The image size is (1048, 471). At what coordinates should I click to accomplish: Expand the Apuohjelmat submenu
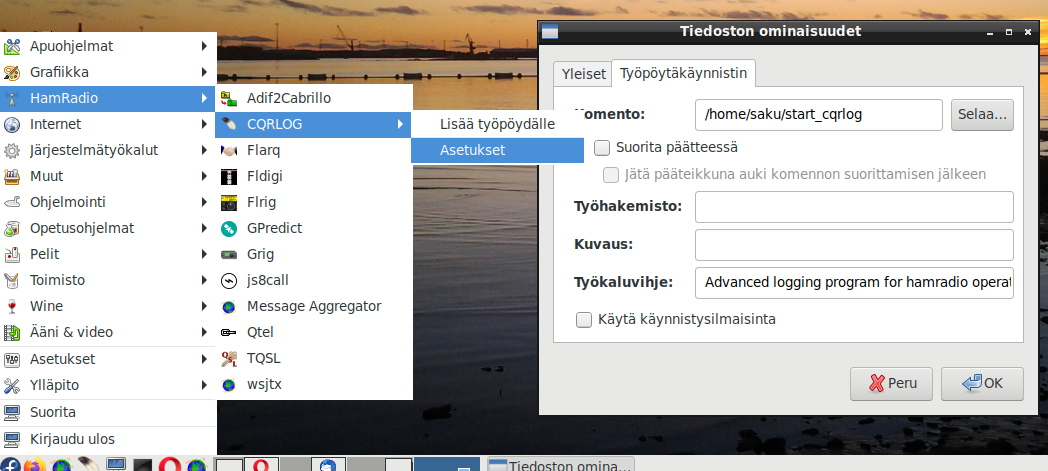pyautogui.click(x=108, y=46)
